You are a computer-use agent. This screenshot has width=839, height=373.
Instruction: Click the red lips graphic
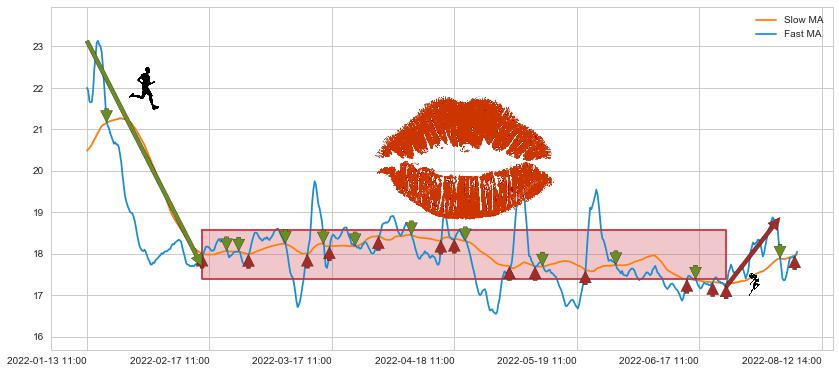point(464,158)
